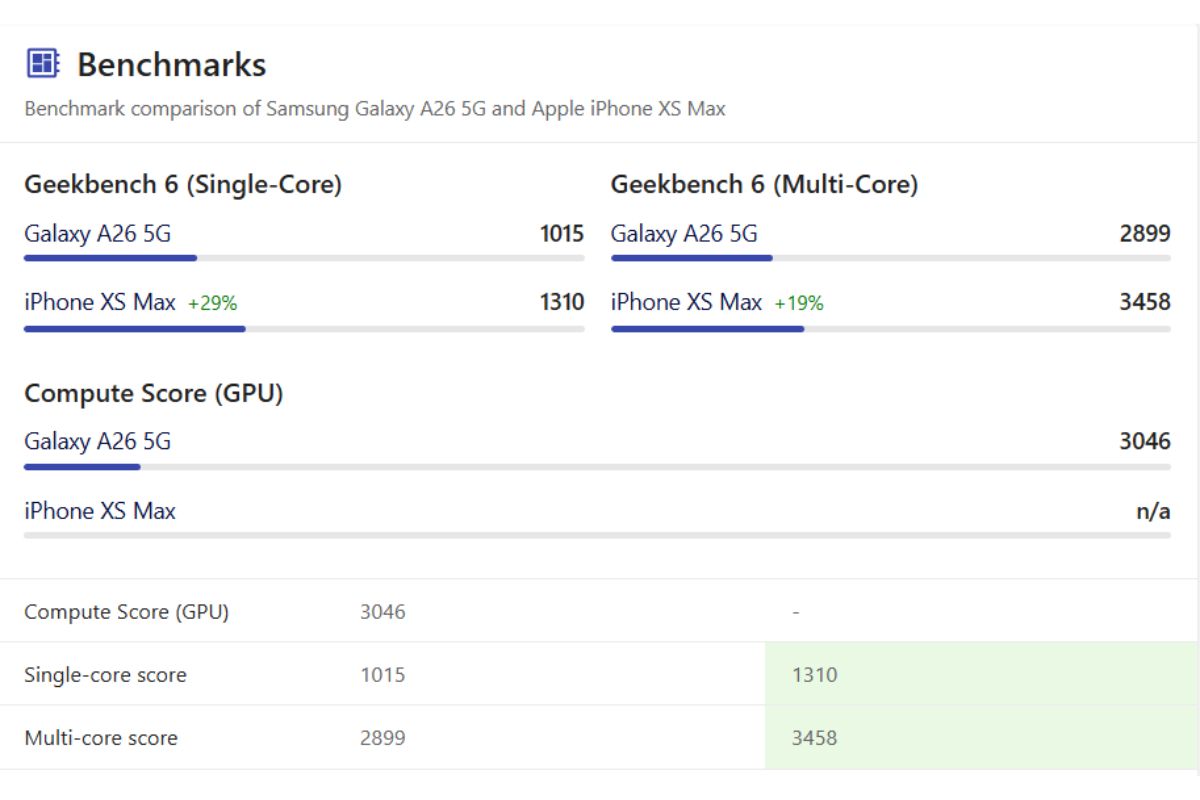Click the n/a GPU value for iPhone
This screenshot has height=800, width=1200.
(1152, 511)
